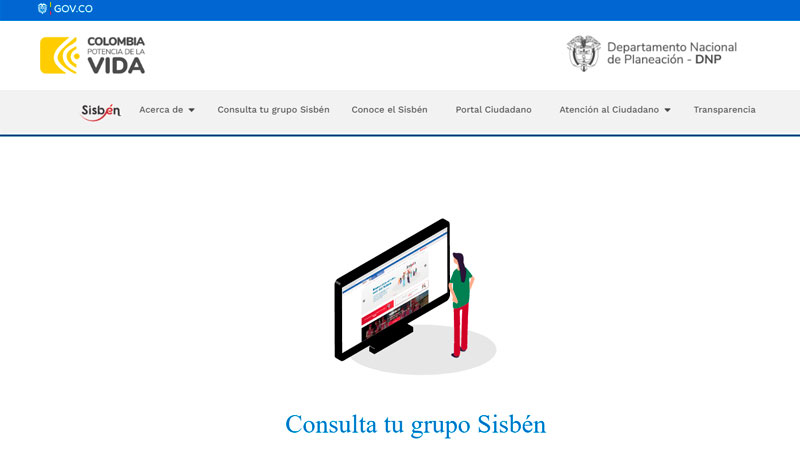This screenshot has width=800, height=450.
Task: Open Departamento Nacional de Planeación link
Action: 671,53
